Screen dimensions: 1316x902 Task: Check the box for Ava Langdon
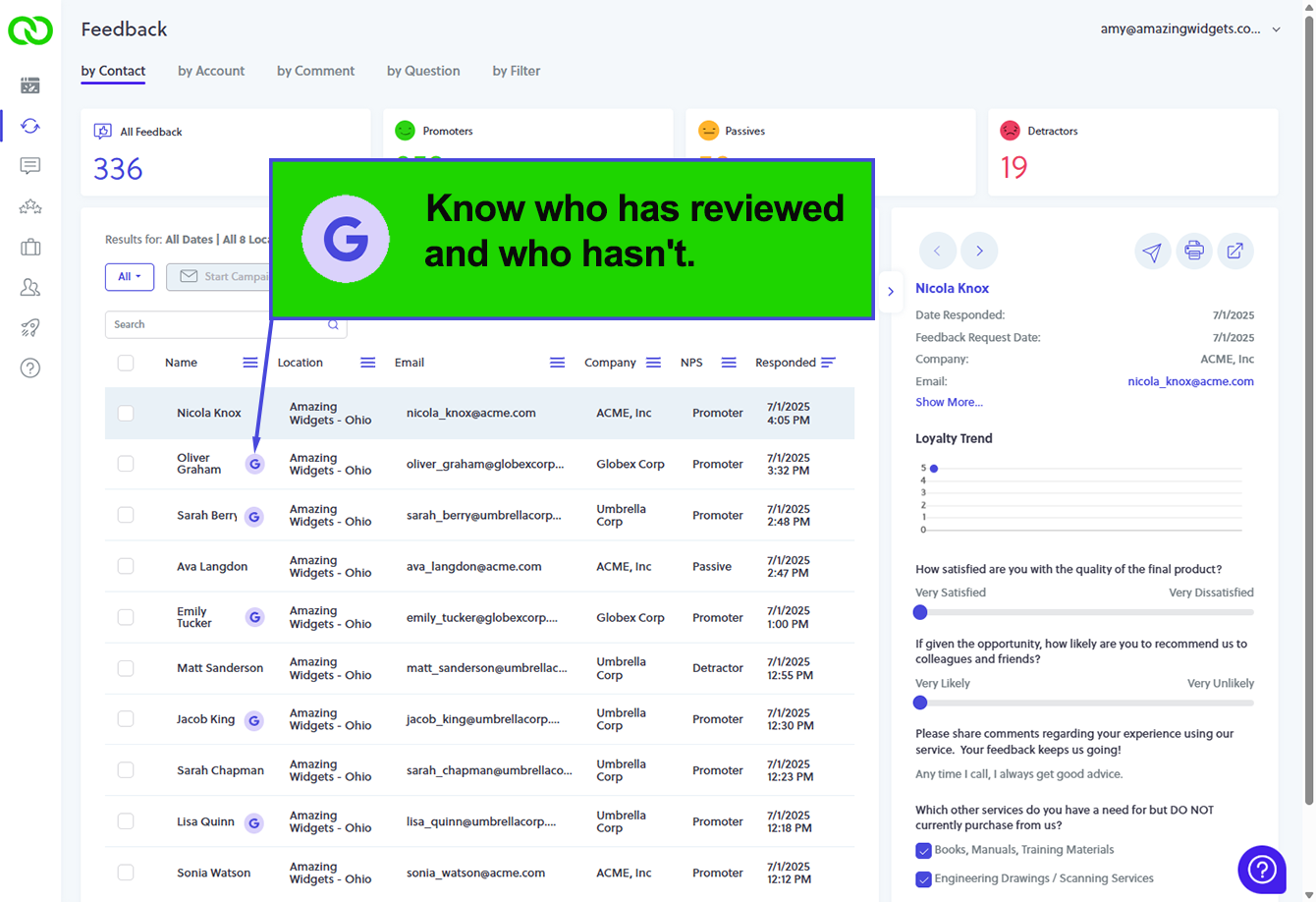click(x=126, y=566)
